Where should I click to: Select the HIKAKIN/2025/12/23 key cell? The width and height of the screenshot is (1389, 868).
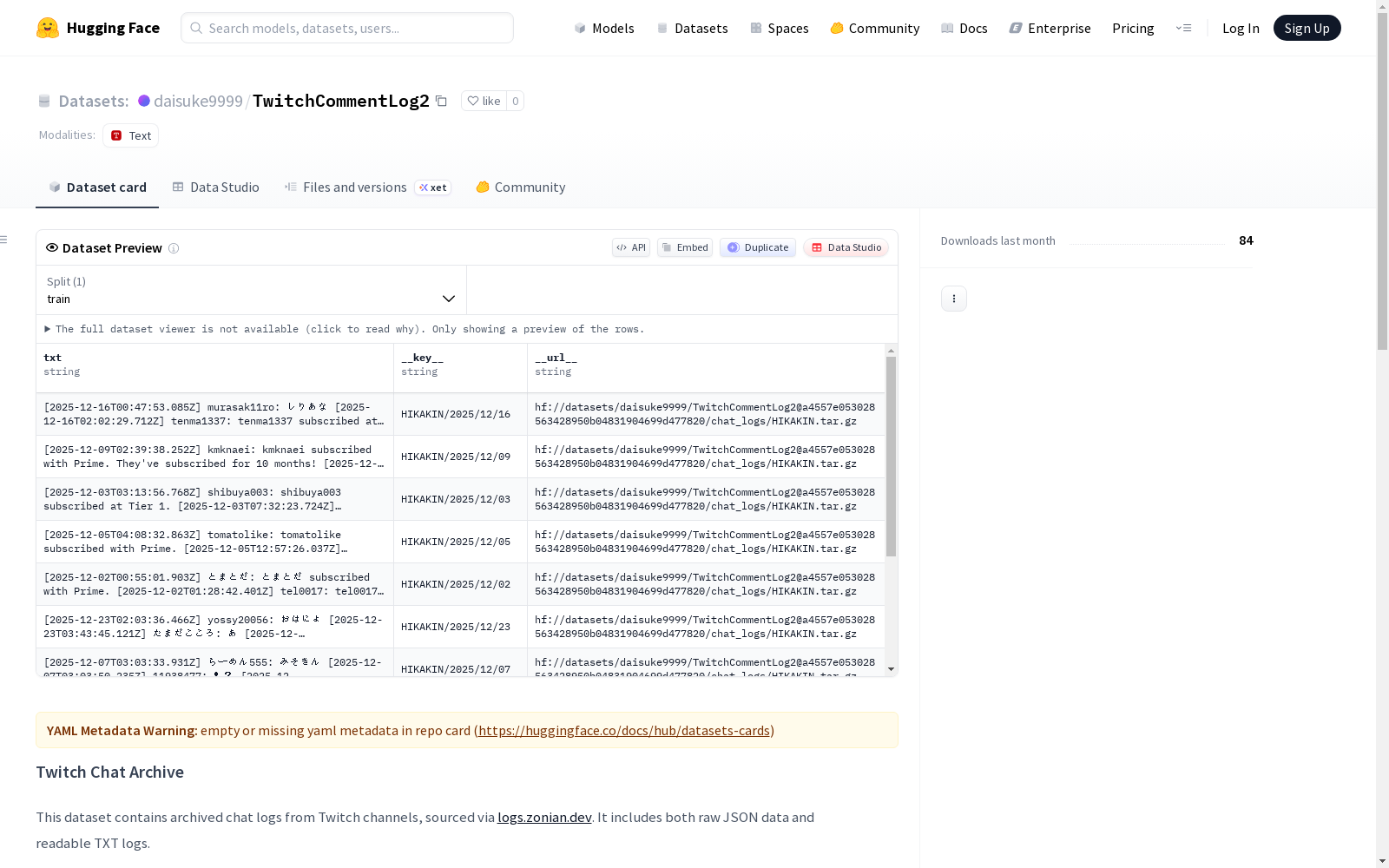(460, 627)
